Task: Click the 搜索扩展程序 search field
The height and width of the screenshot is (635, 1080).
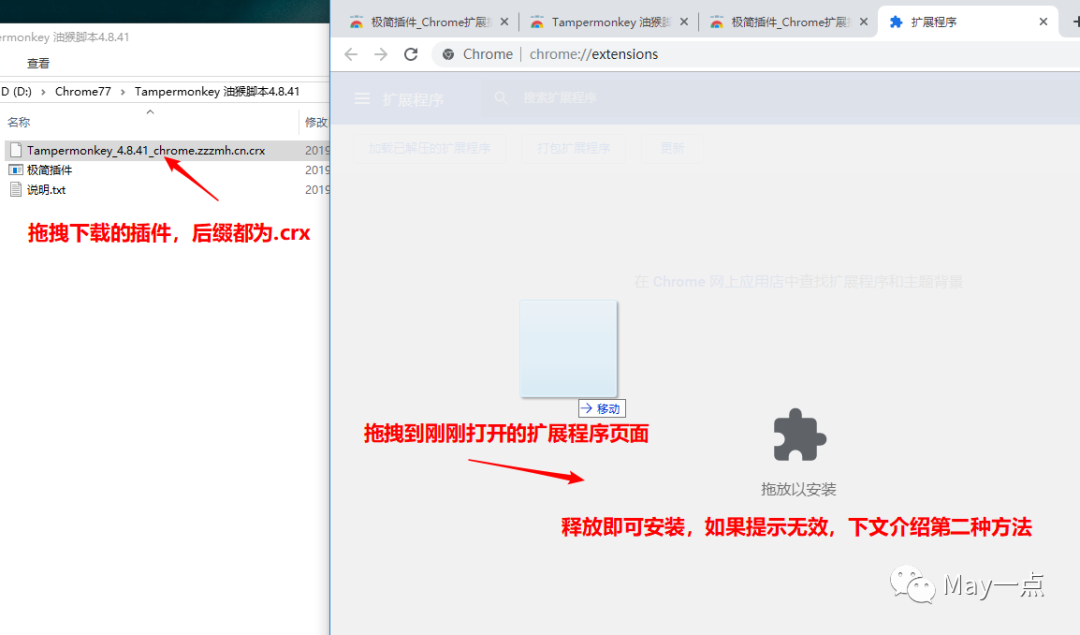Action: [778, 98]
